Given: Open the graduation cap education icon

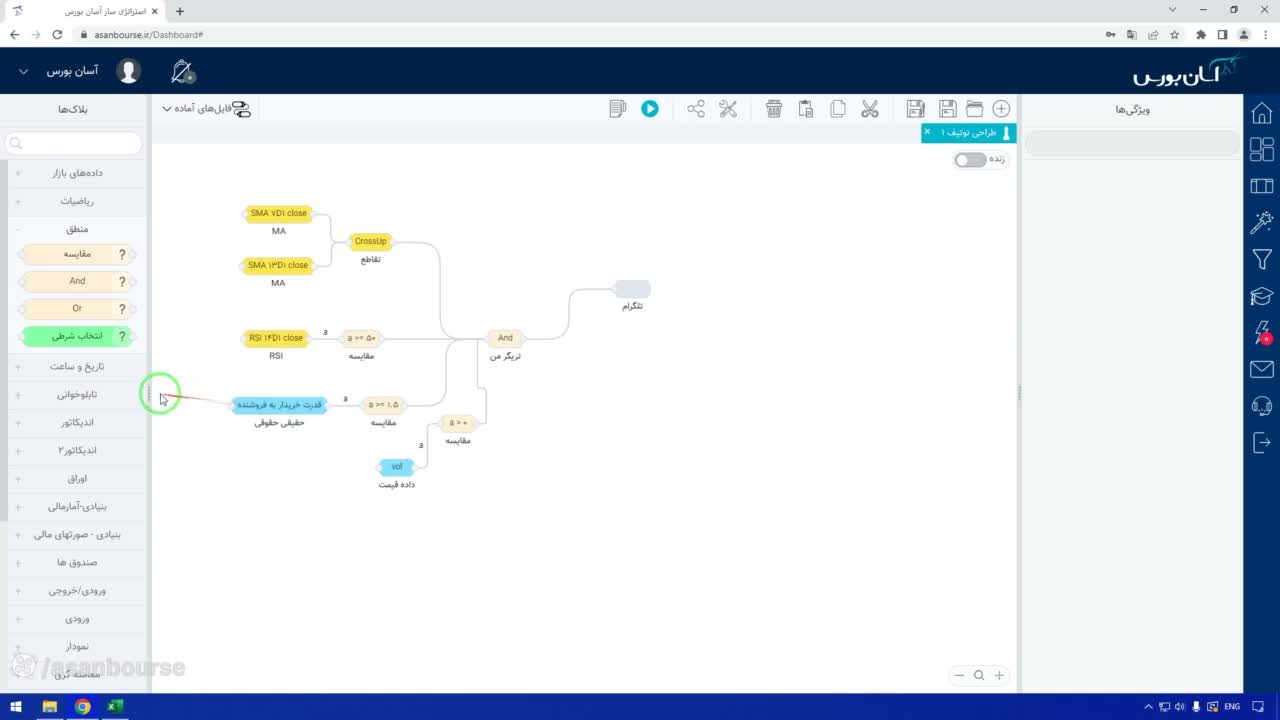Looking at the screenshot, I should [1262, 297].
